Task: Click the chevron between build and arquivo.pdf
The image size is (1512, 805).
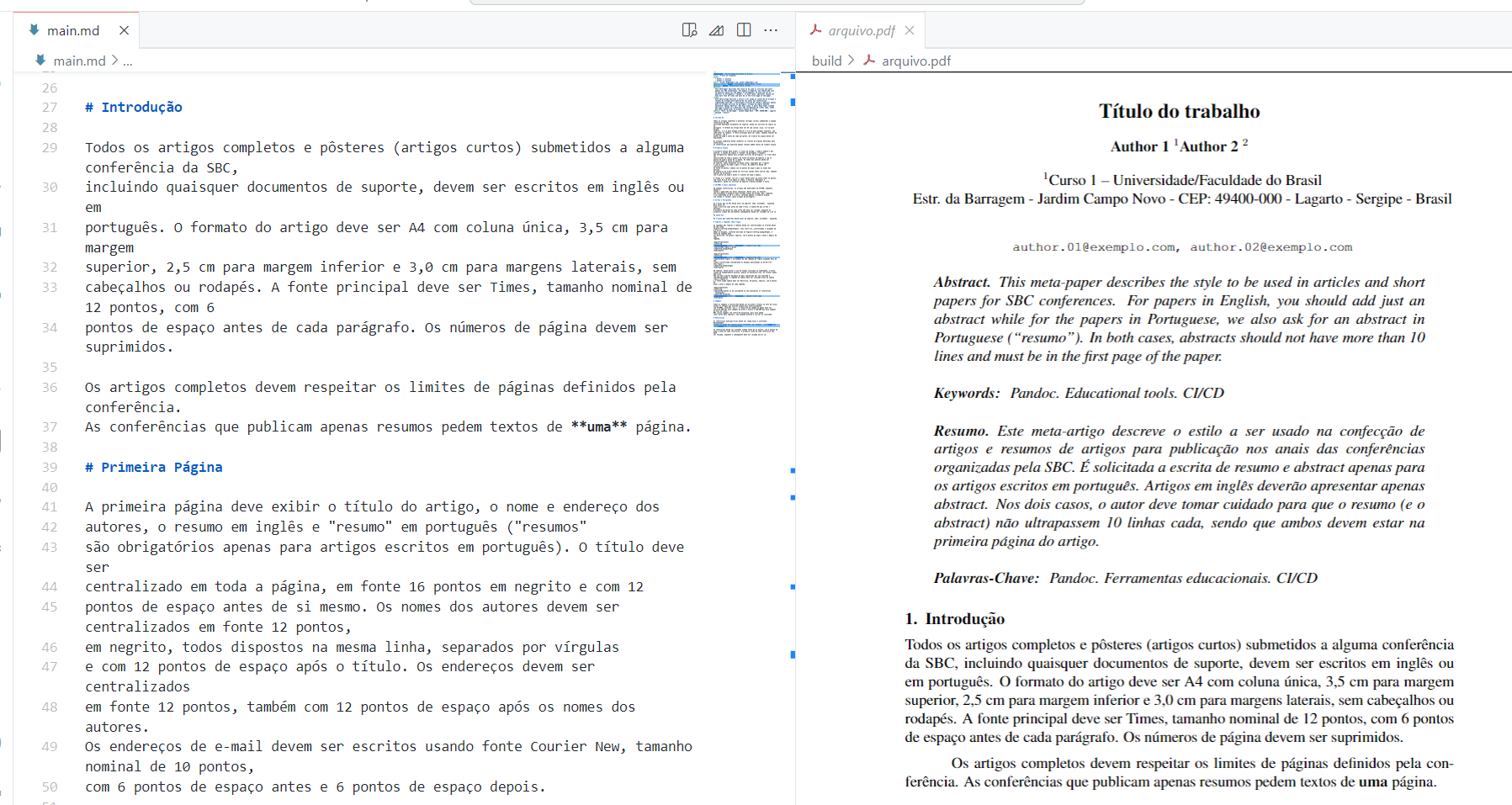Action: (851, 60)
